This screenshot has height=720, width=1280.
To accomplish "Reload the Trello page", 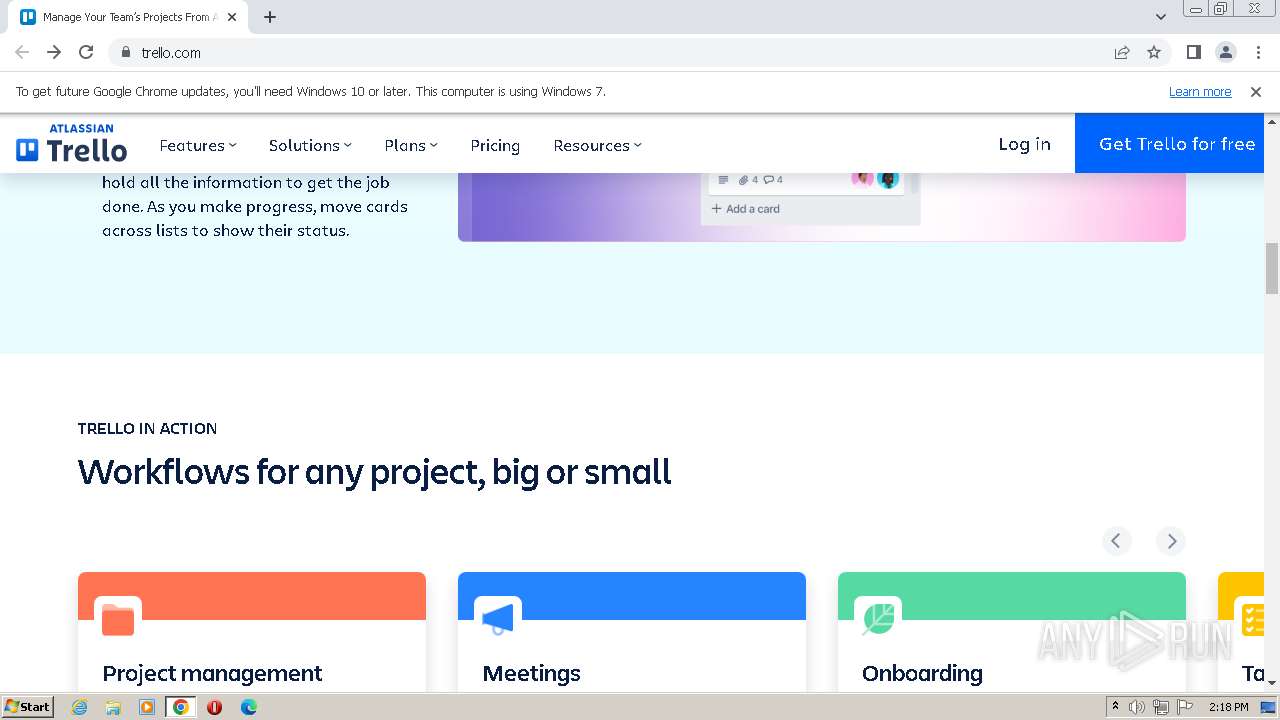I will 86,52.
